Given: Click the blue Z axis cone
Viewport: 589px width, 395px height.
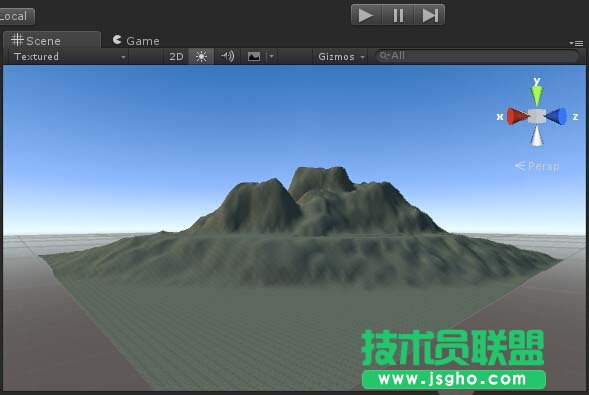Looking at the screenshot, I should 556,116.
